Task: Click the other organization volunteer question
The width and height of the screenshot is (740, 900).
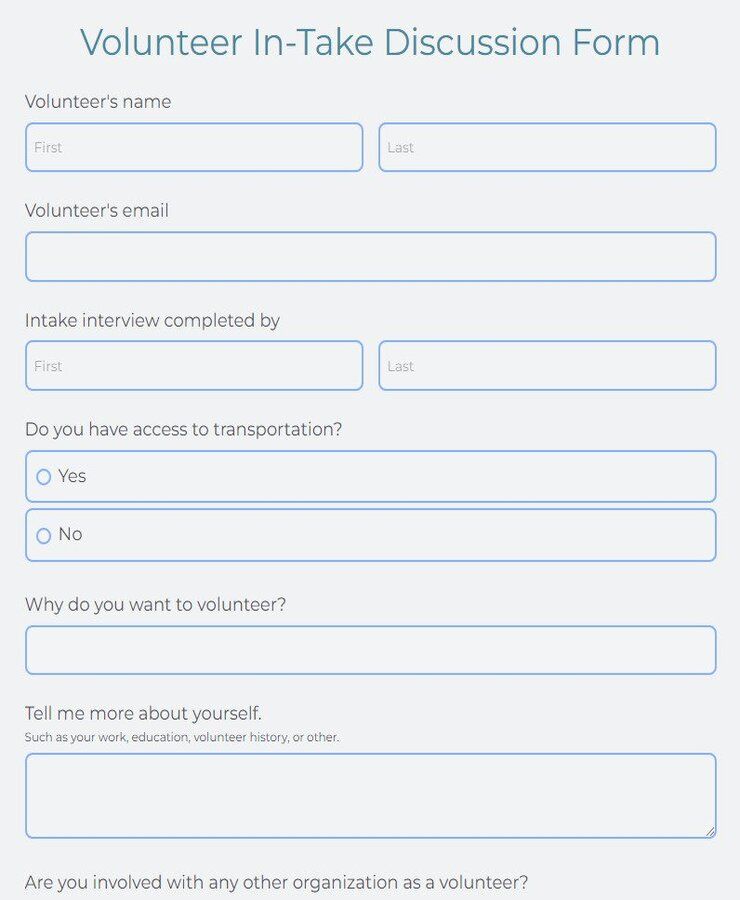Action: pos(275,883)
